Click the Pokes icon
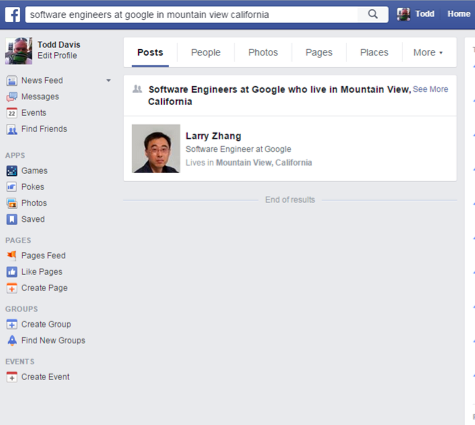The height and width of the screenshot is (425, 475). pyautogui.click(x=12, y=187)
